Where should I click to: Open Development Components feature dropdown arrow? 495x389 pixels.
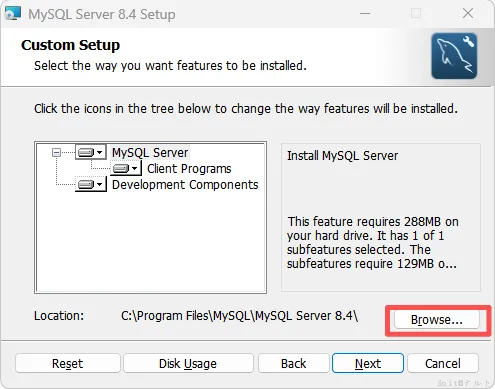pyautogui.click(x=99, y=184)
